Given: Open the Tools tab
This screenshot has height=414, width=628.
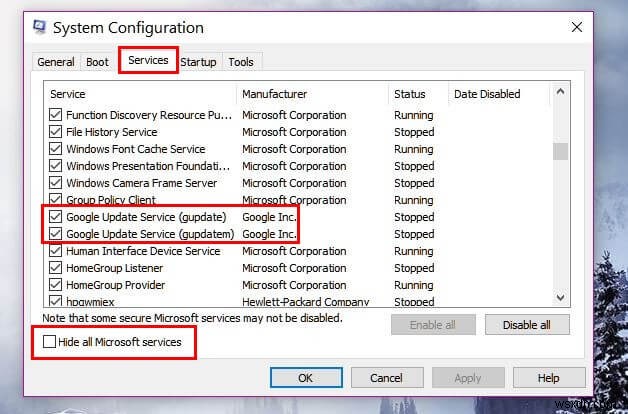Looking at the screenshot, I should 241,62.
